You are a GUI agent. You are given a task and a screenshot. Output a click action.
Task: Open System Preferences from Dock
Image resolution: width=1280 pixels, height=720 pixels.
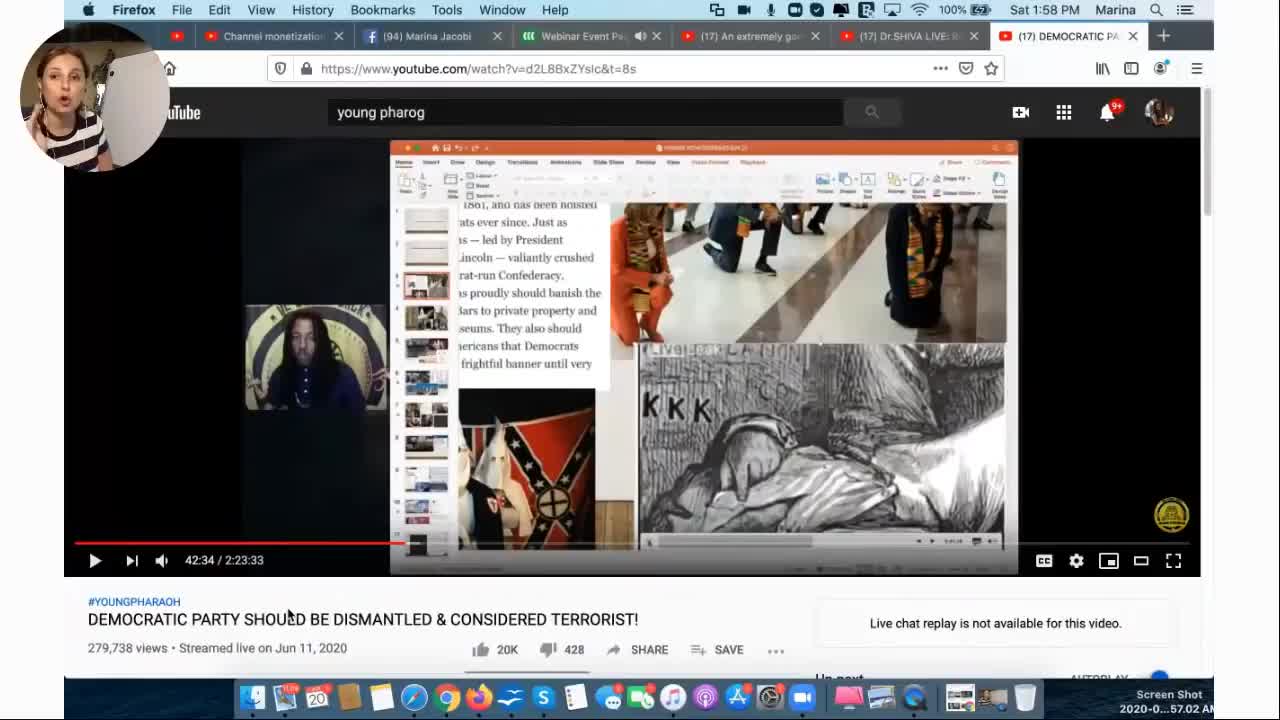tap(770, 697)
